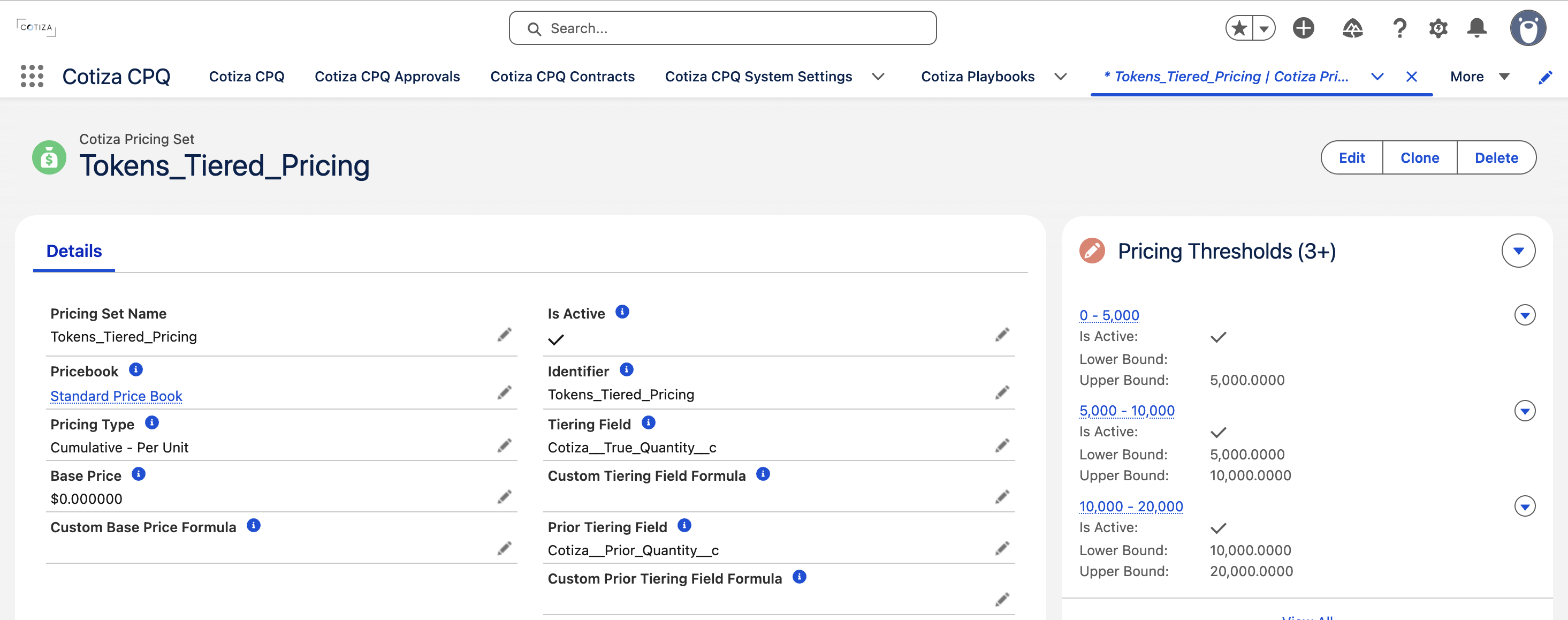Open the Cotiza CPQ System Settings chevron
Screen dimensions: 1568x620
(878, 76)
